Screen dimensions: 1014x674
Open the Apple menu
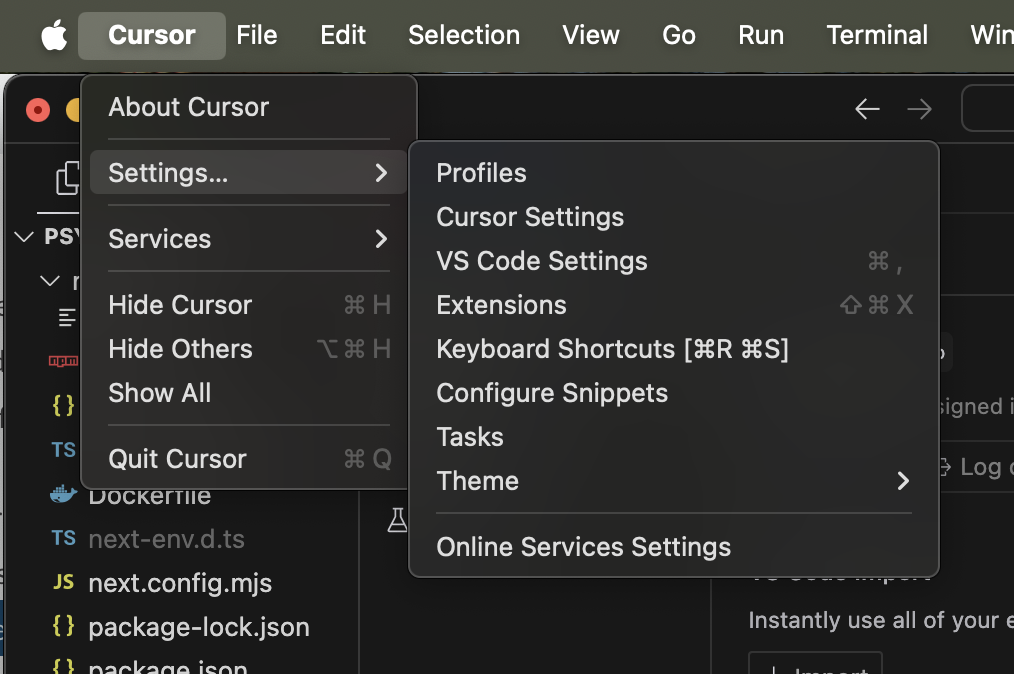click(53, 35)
